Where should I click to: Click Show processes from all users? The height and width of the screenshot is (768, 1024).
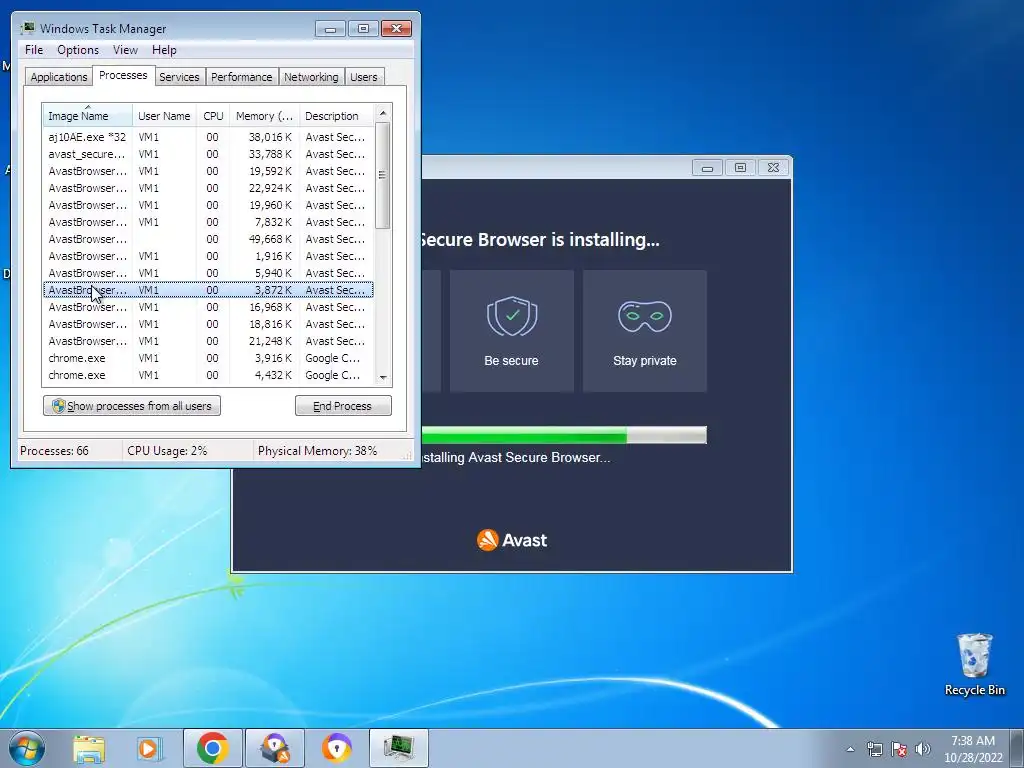pos(132,406)
